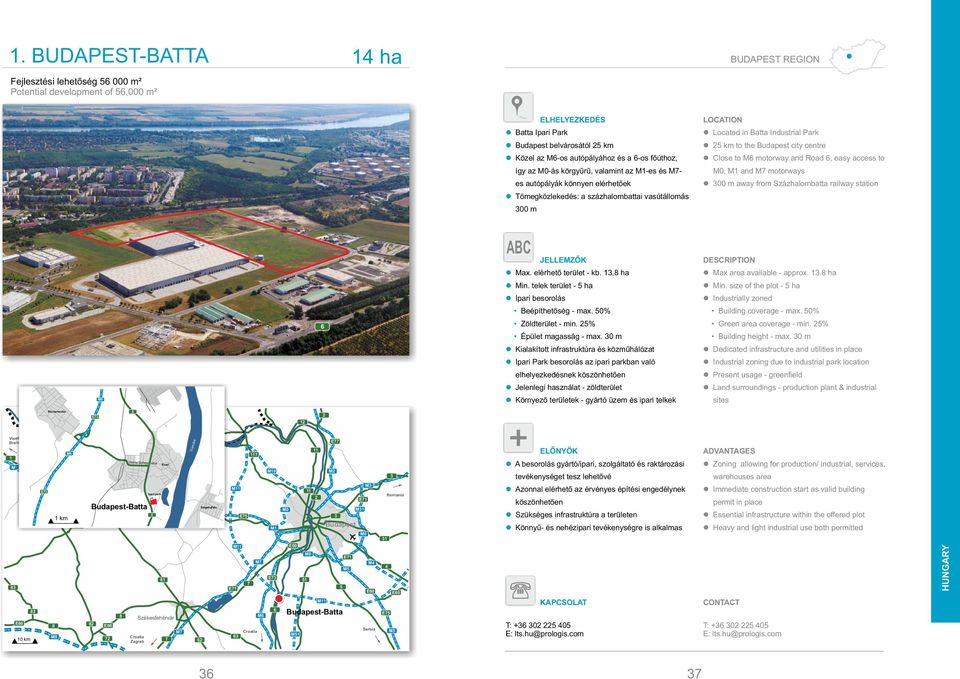The height and width of the screenshot is (679, 960).
Task: Click English-column phone number
Action: [x=736, y=625]
